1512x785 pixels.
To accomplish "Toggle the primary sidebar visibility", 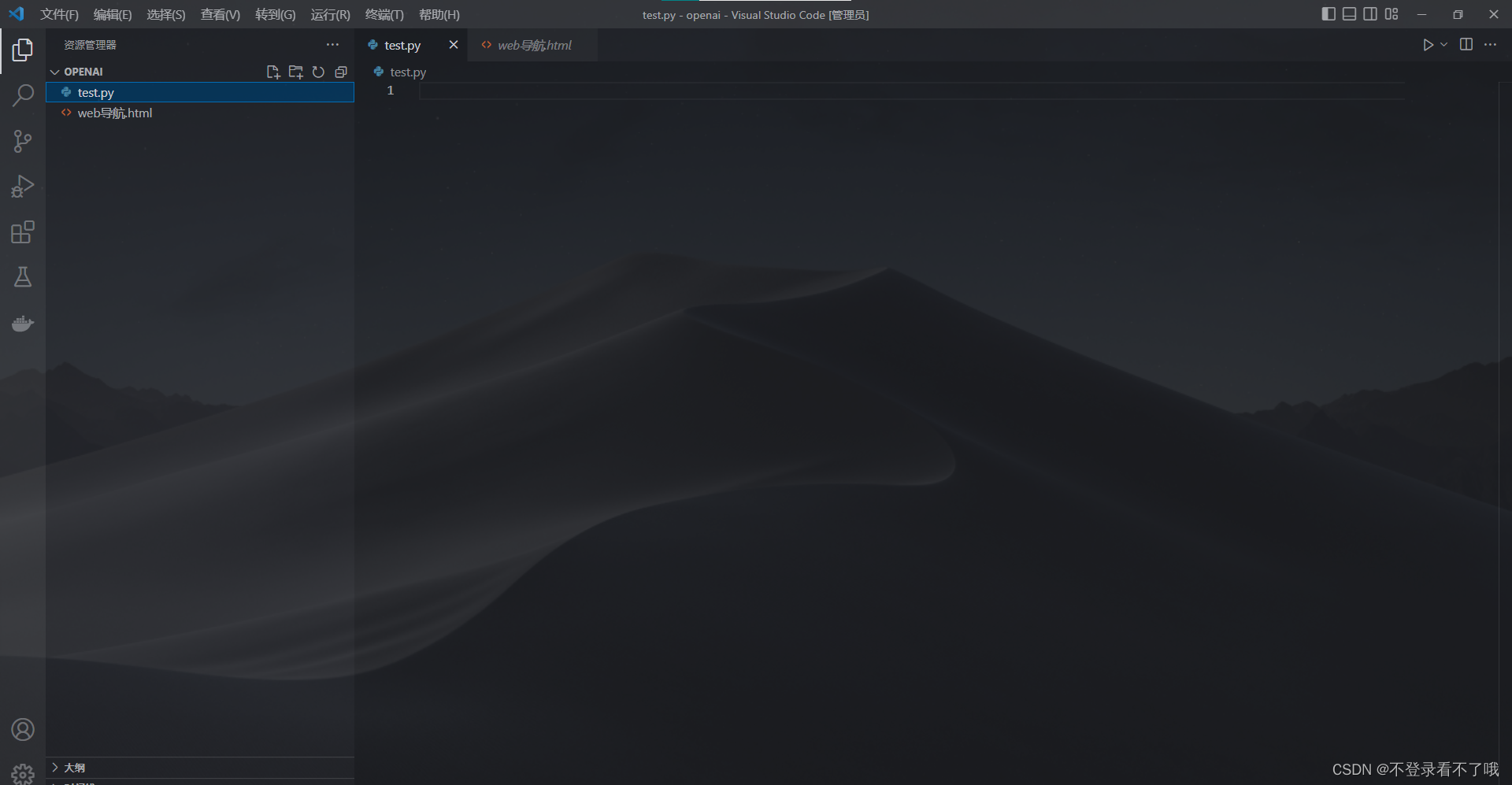I will click(1329, 13).
